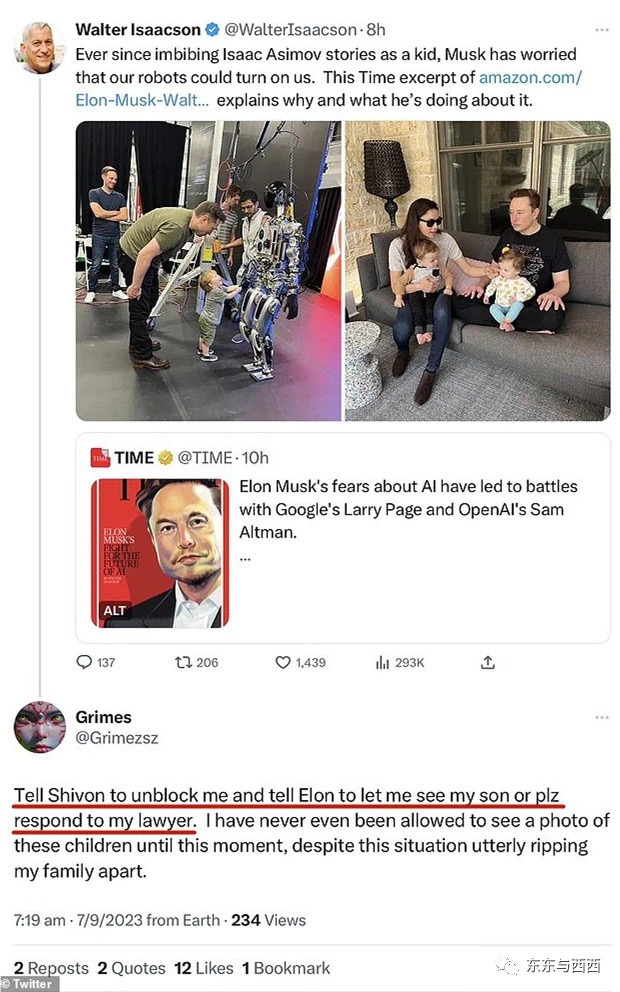Open more options on Isaacson's tweet
The height and width of the screenshot is (992, 620).
(x=600, y=29)
